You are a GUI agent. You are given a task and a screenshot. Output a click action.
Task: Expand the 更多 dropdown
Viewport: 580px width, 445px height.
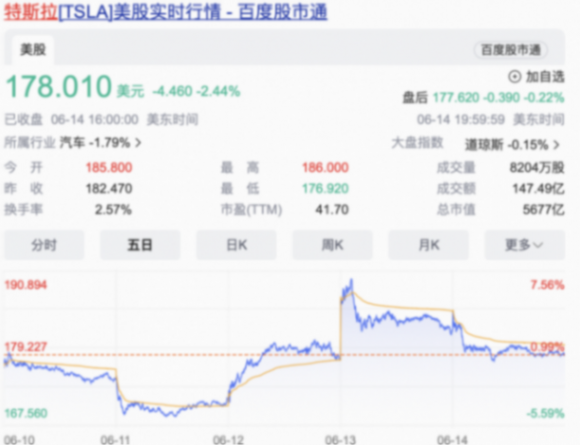[x=525, y=245]
